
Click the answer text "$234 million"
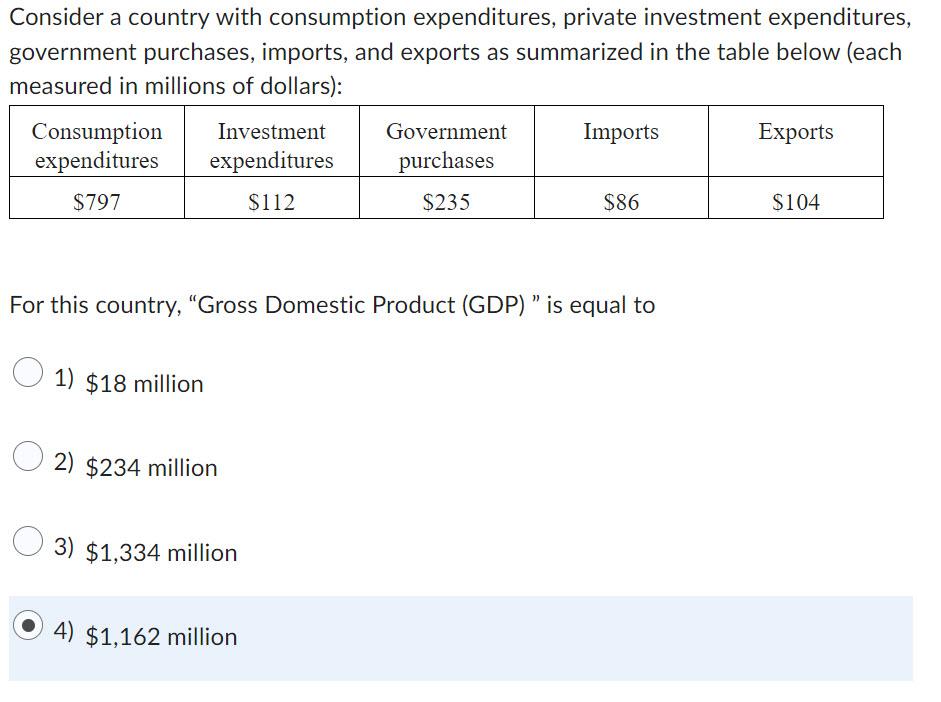coord(152,468)
